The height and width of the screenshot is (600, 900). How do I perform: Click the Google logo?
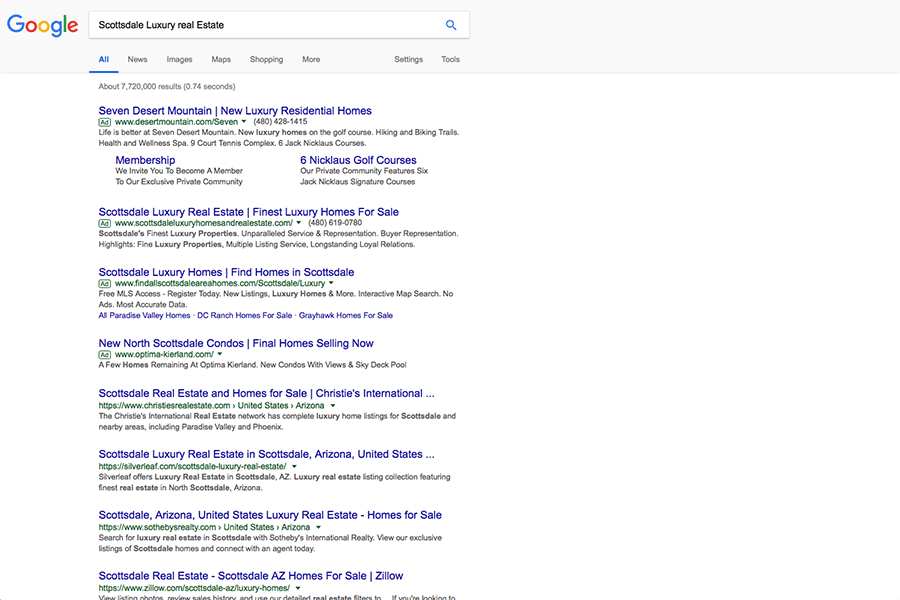point(42,25)
